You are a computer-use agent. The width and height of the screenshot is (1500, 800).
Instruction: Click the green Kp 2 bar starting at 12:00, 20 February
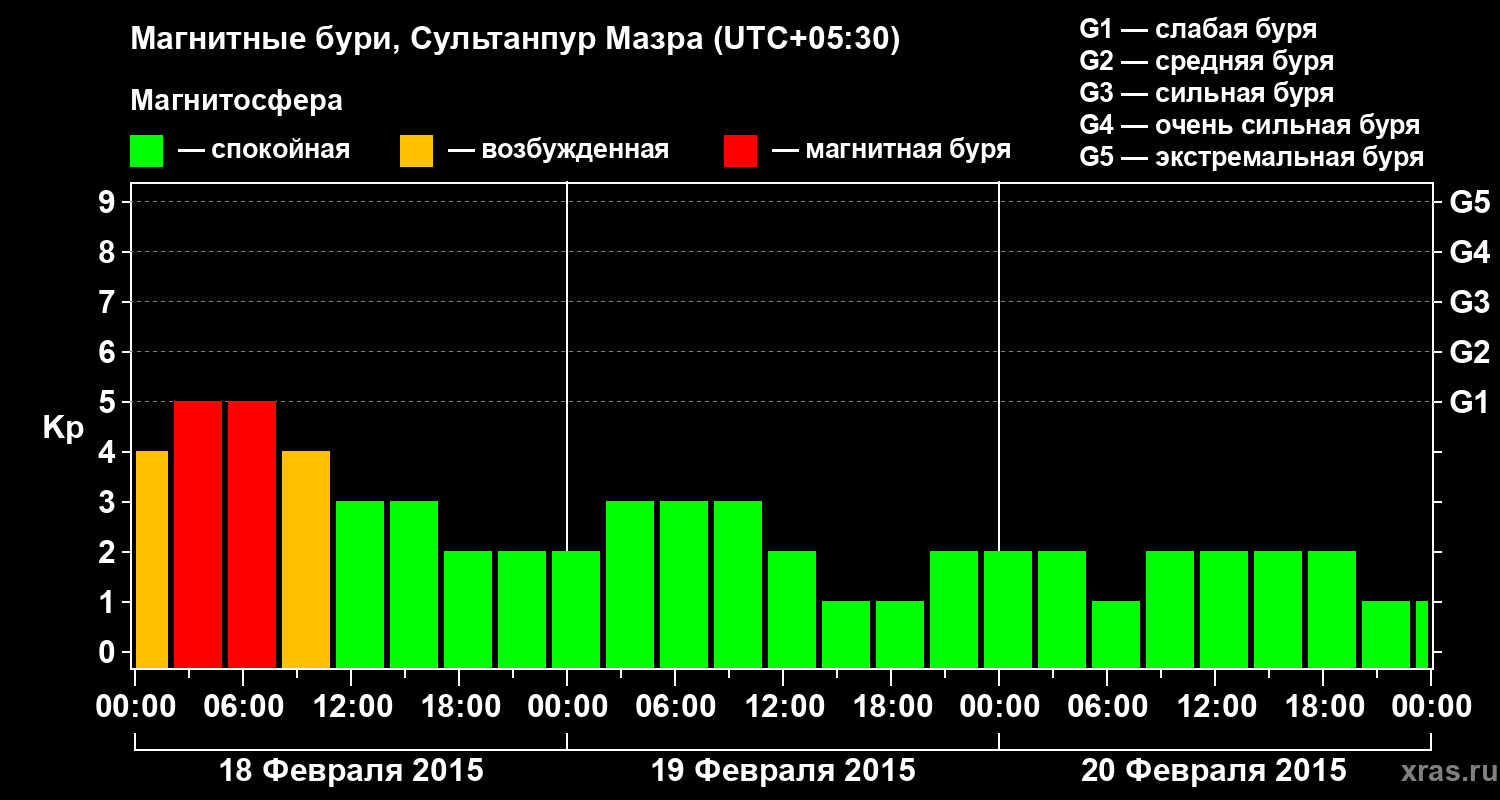pyautogui.click(x=1224, y=609)
